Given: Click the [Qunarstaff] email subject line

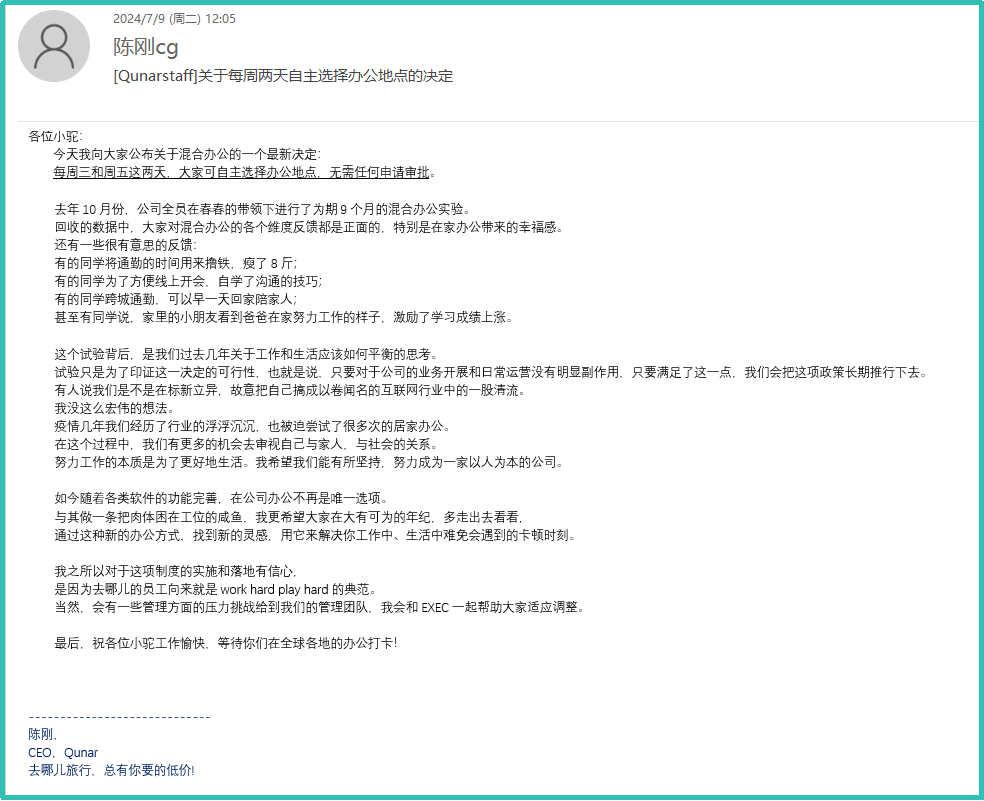Looking at the screenshot, I should 283,76.
